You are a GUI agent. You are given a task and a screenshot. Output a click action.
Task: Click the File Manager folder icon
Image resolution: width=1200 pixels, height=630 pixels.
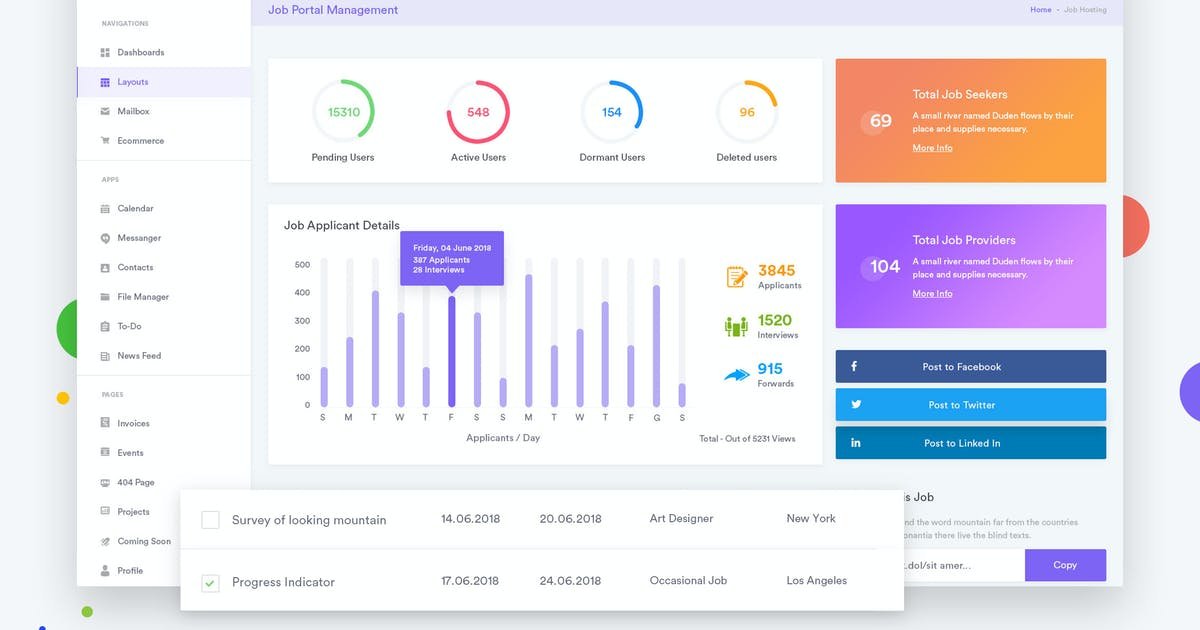(105, 297)
